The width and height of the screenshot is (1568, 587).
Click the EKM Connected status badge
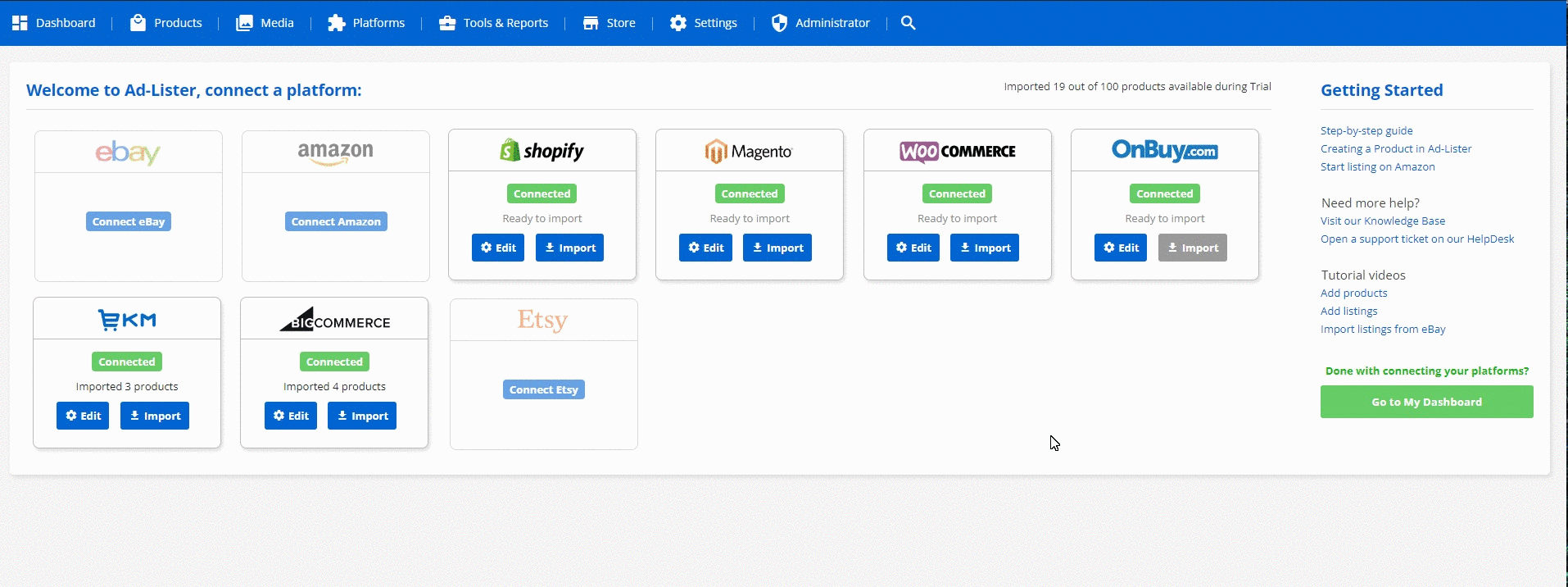click(127, 362)
